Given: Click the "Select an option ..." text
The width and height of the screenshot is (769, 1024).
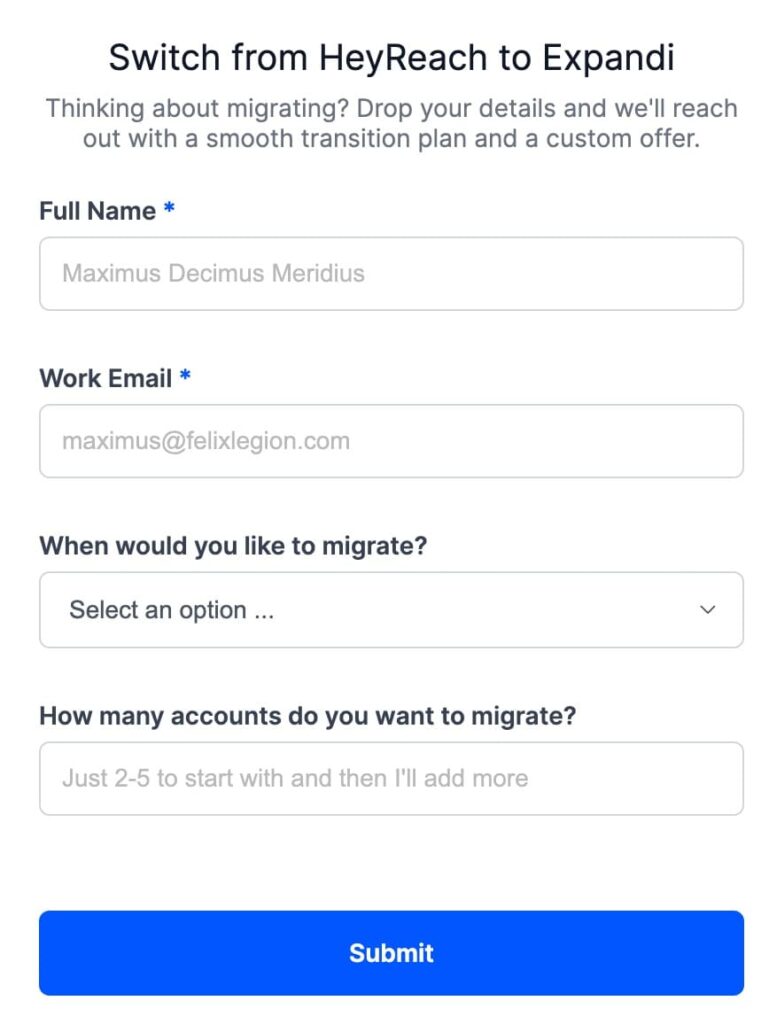Looking at the screenshot, I should click(171, 610).
